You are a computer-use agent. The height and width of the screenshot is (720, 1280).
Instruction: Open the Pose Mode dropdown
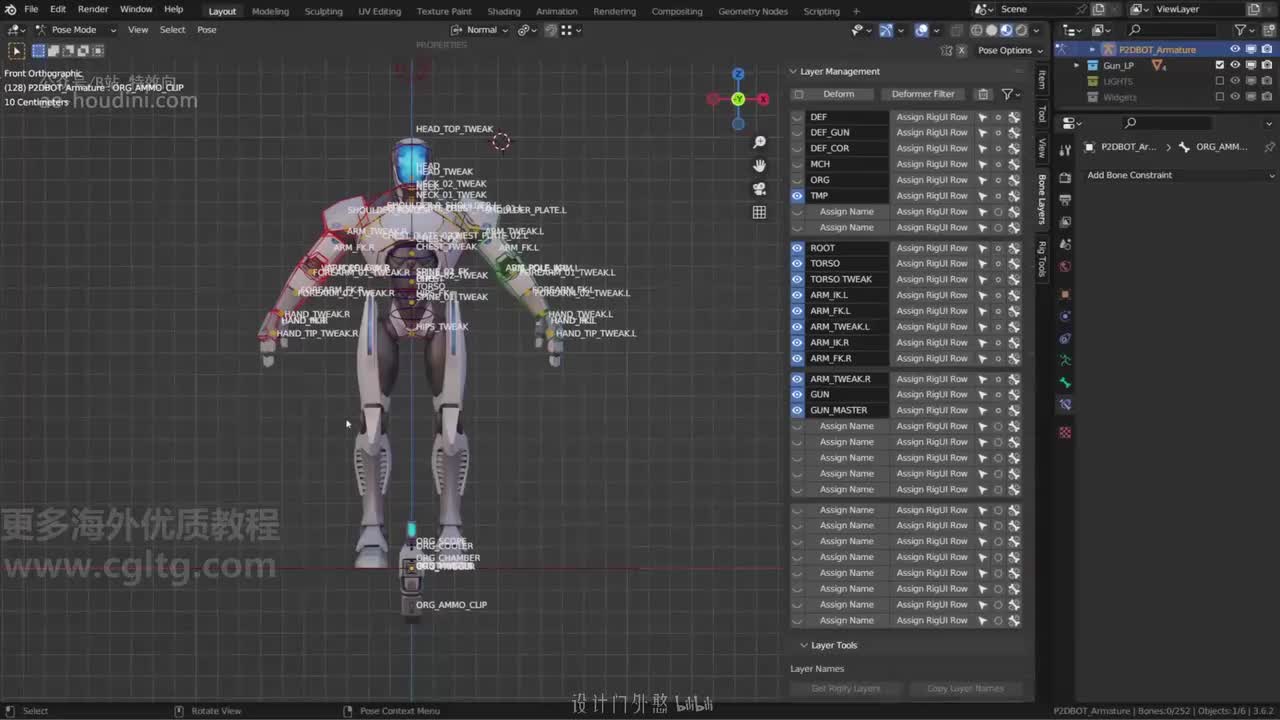click(76, 30)
